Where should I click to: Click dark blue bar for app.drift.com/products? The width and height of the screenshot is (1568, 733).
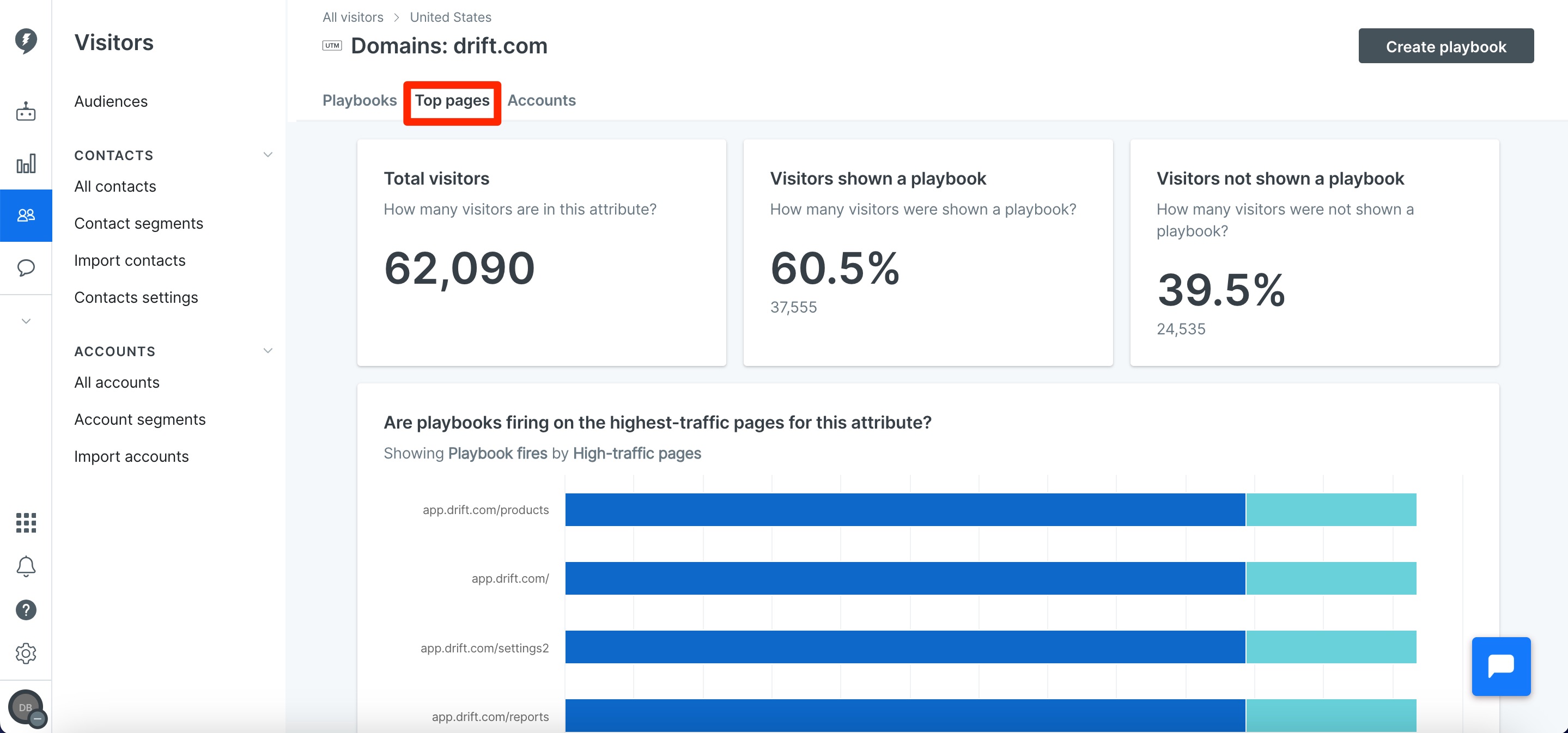[x=904, y=509]
